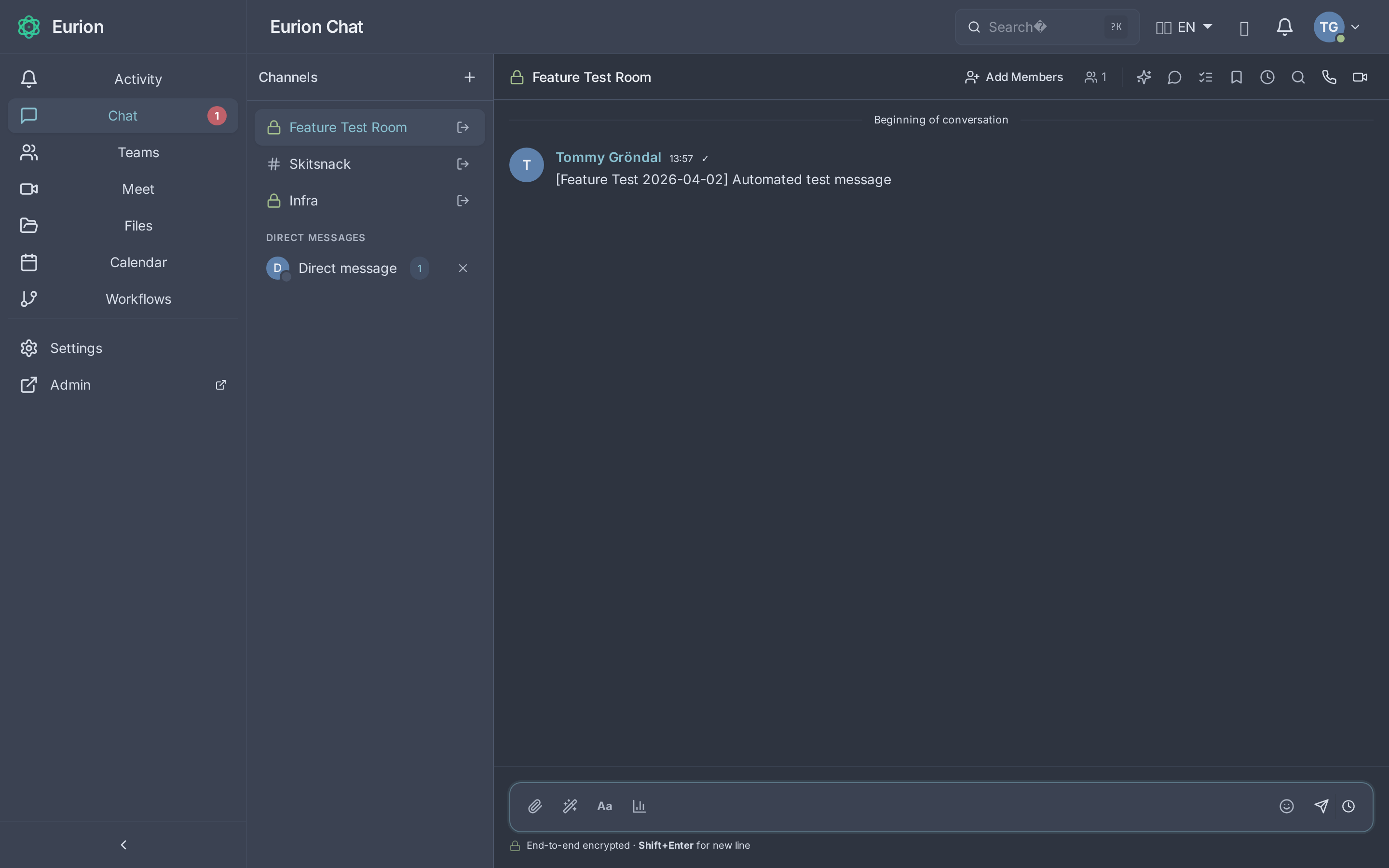The image size is (1389, 868).
Task: Open the Skitsnack channel
Action: pos(320,163)
